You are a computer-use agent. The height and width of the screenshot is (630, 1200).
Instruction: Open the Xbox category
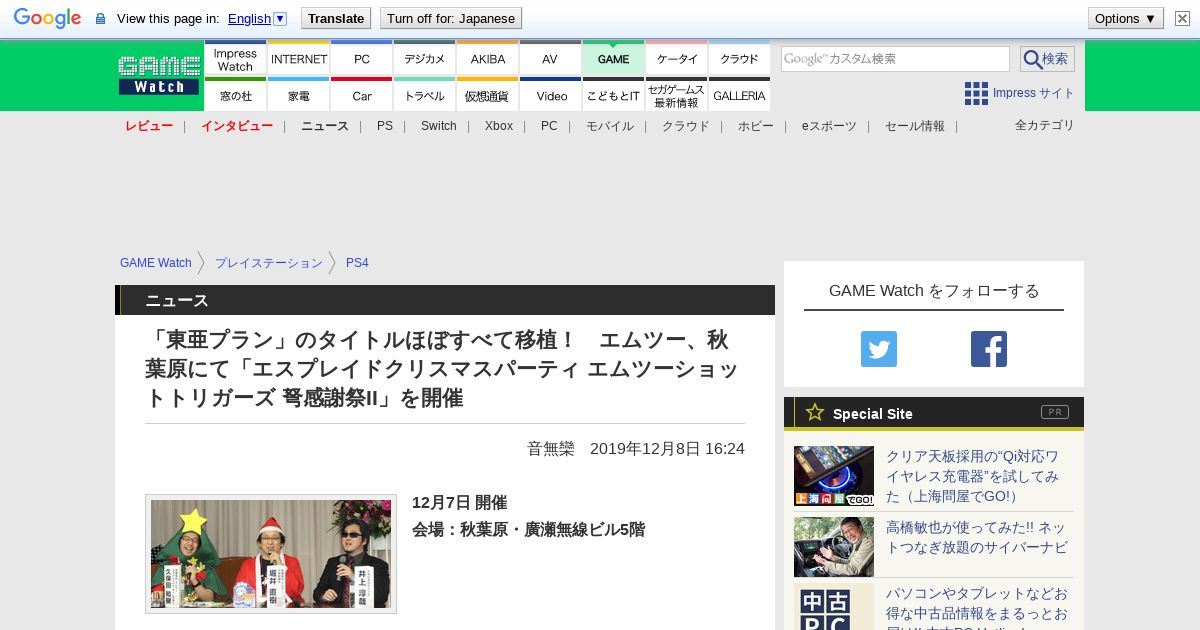coord(499,126)
